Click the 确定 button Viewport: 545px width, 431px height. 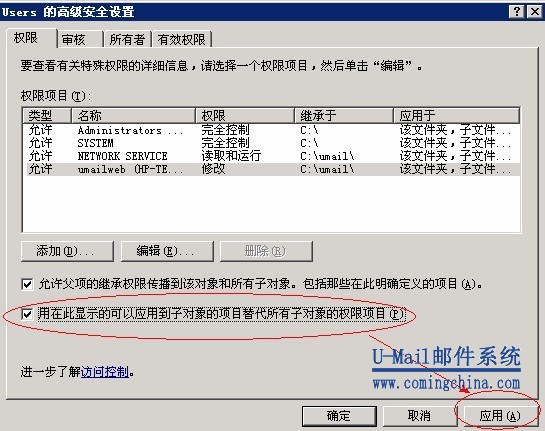339,416
